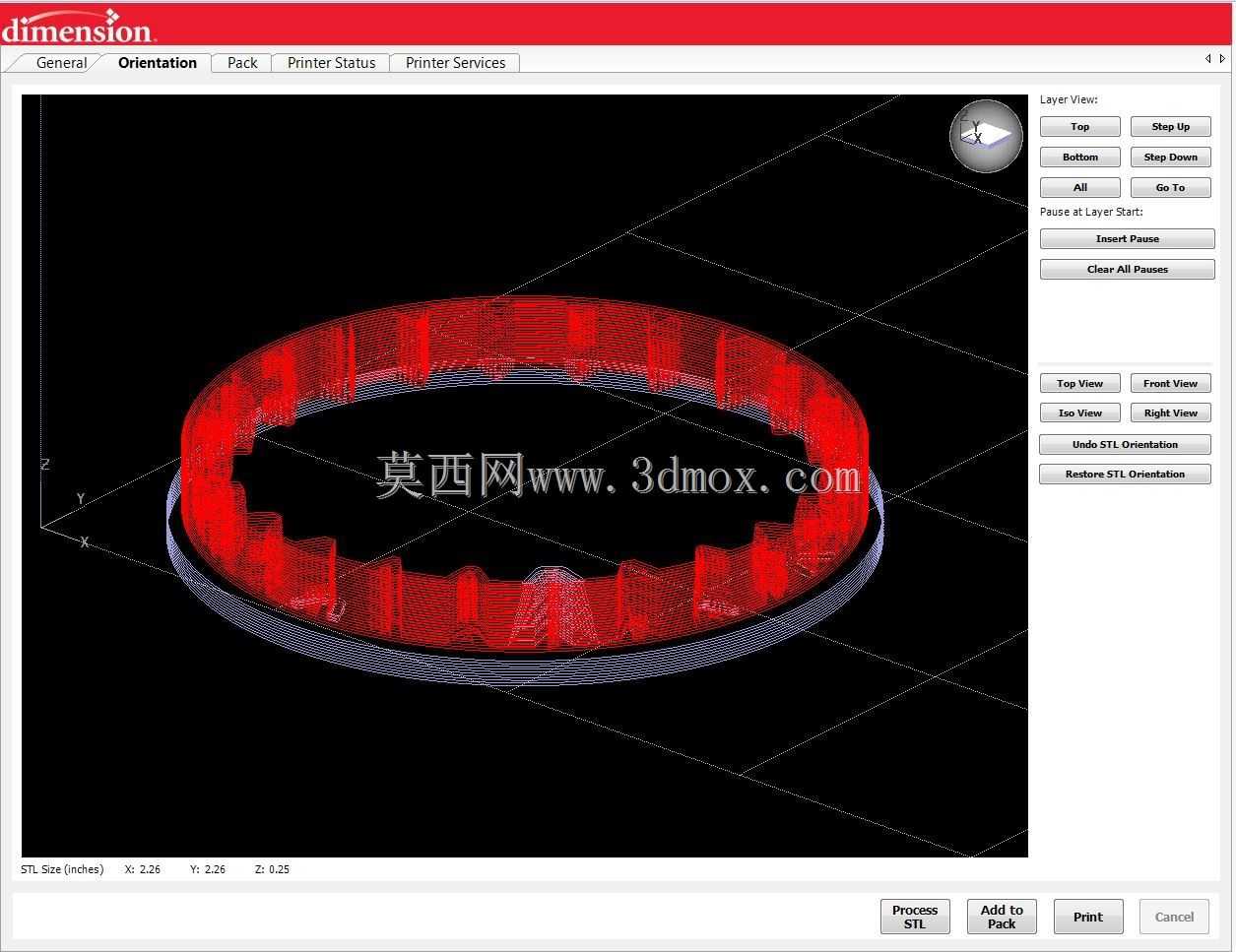Switch to Right View
Image resolution: width=1236 pixels, height=952 pixels.
1170,413
